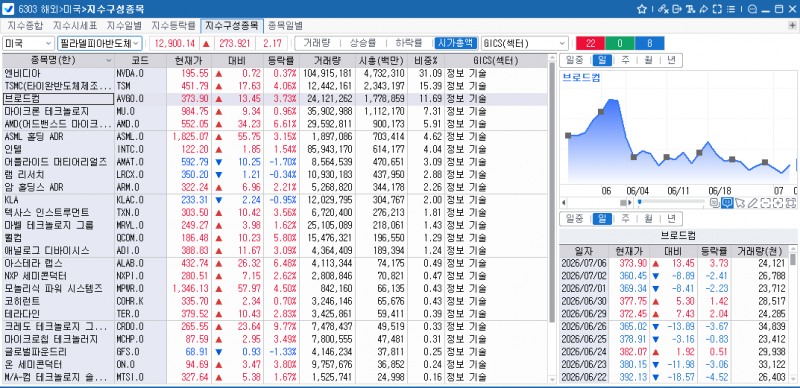Select the 상승률 sort option
Screen dimensions: 800x388
(x=363, y=43)
